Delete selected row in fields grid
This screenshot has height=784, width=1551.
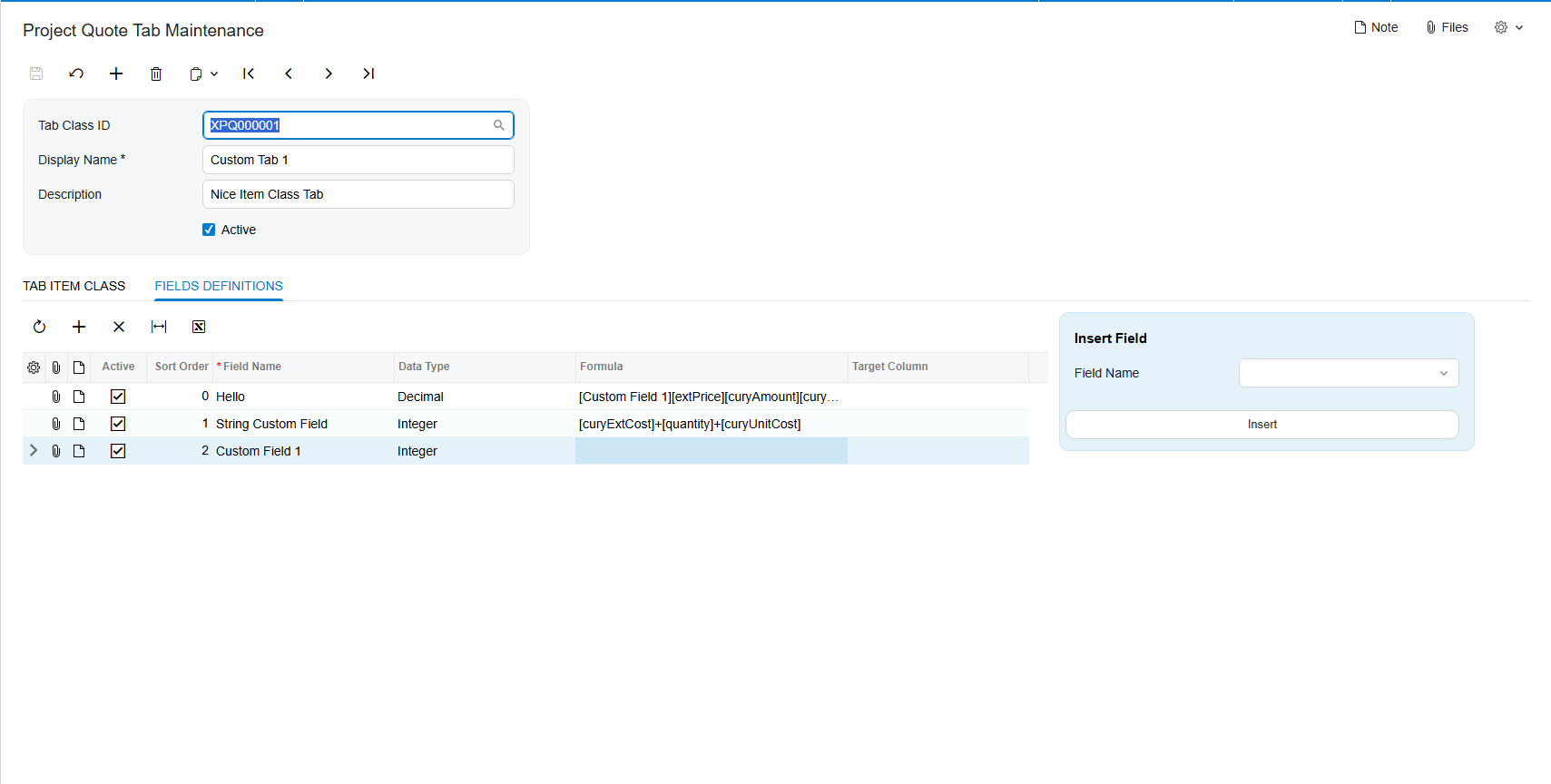(119, 327)
